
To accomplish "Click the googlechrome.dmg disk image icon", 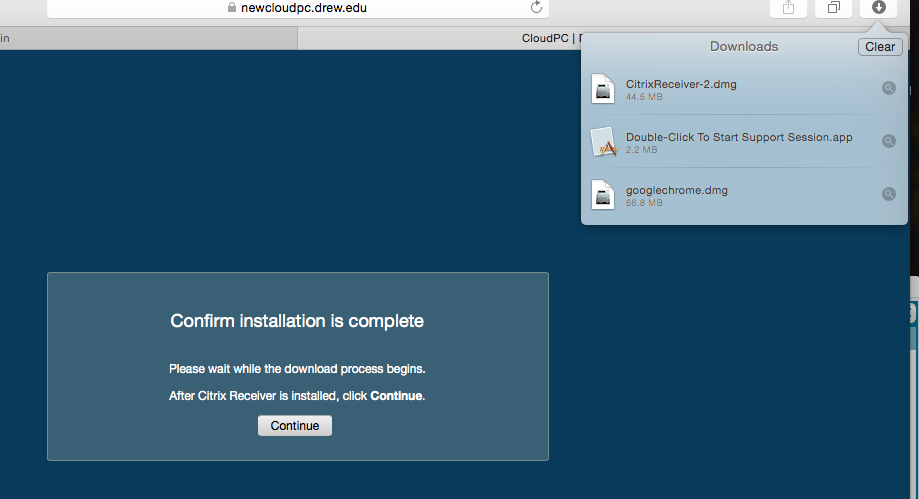I will click(x=603, y=195).
